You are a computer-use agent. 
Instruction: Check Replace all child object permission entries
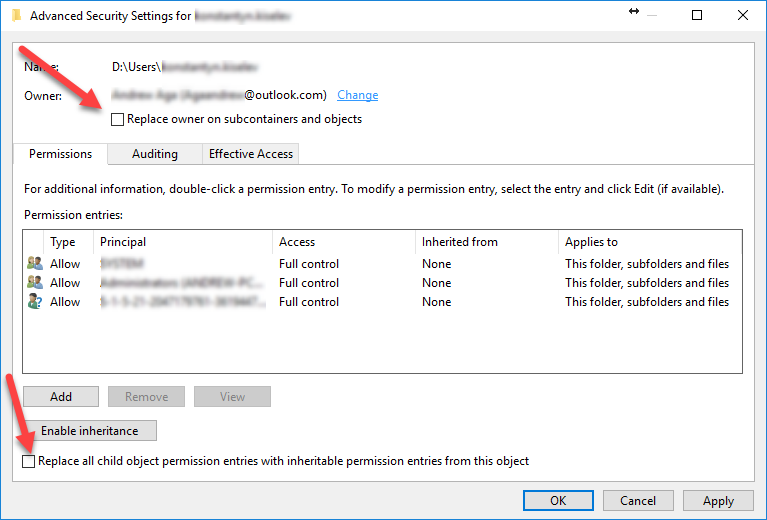click(28, 461)
